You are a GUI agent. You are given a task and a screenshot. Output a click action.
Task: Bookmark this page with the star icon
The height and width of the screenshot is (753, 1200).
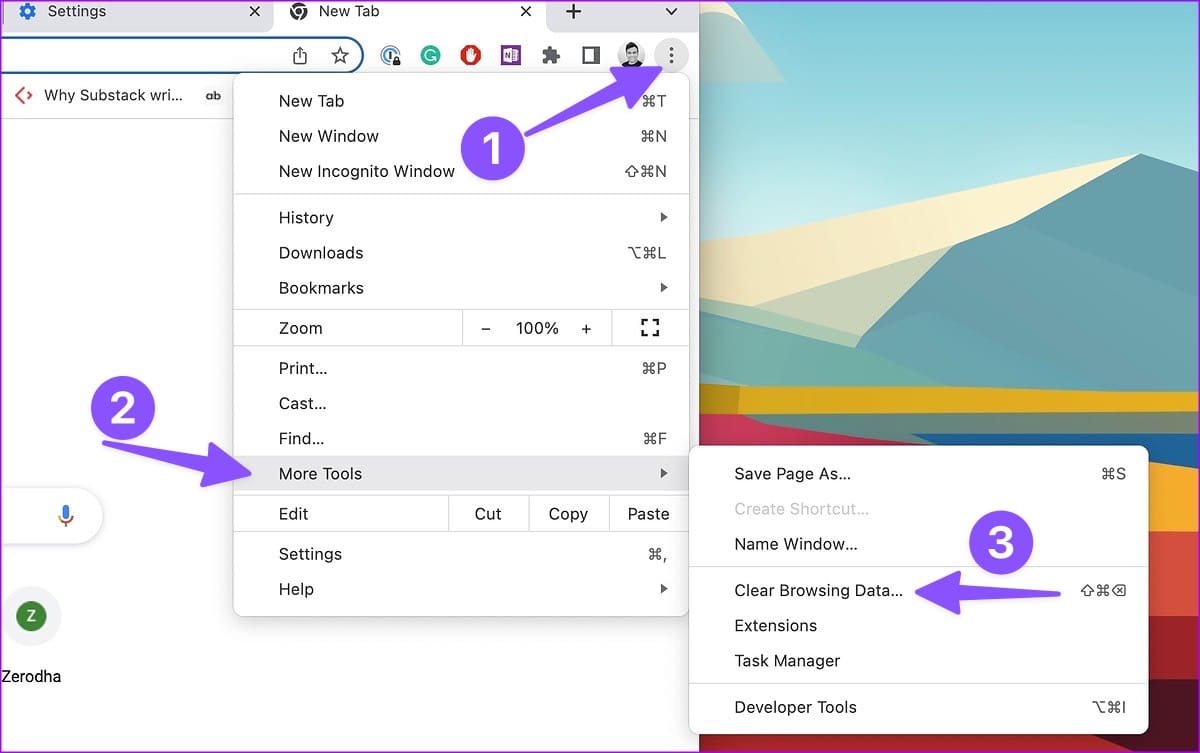pos(340,56)
